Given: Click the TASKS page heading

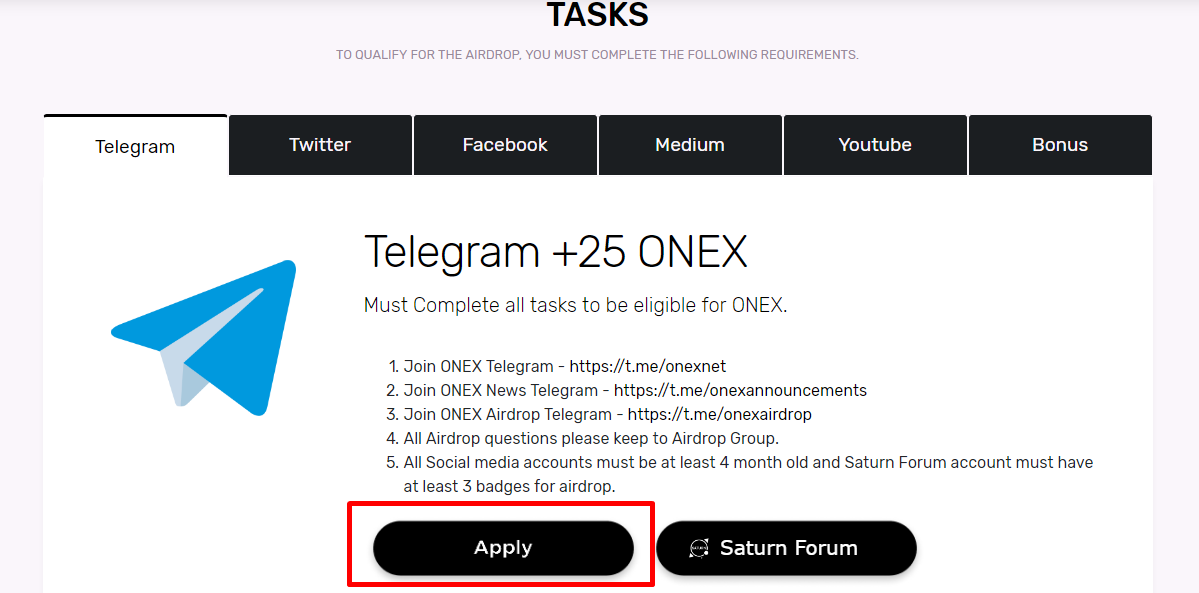Looking at the screenshot, I should pos(597,15).
